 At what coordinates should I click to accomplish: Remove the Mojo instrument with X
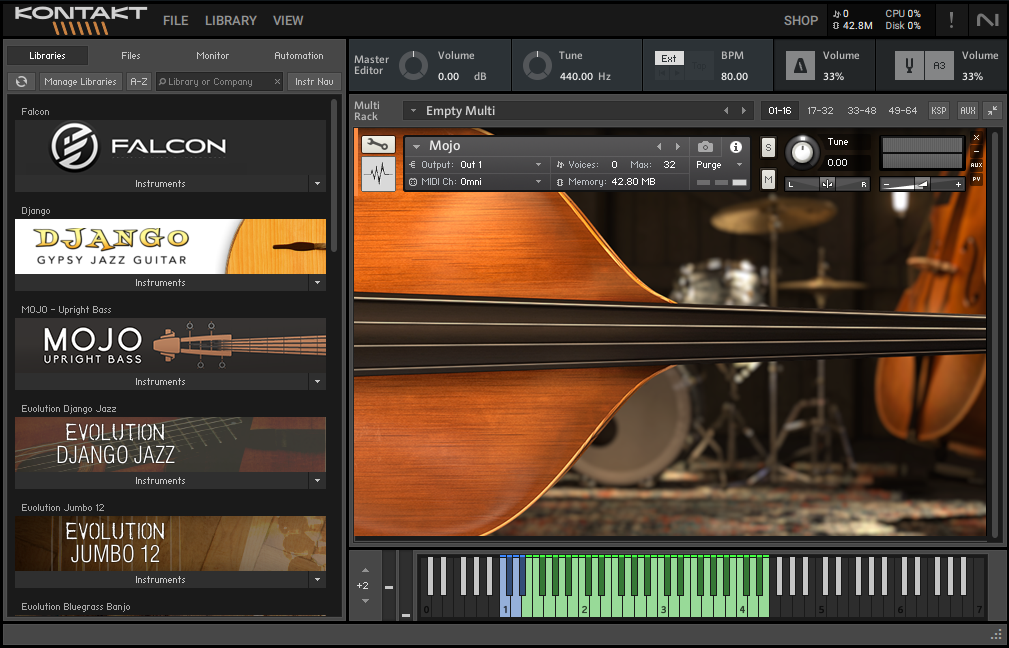[x=976, y=138]
